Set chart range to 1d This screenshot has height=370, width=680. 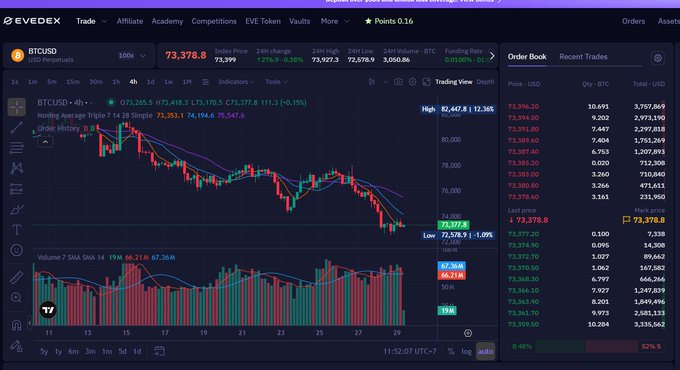click(x=137, y=351)
